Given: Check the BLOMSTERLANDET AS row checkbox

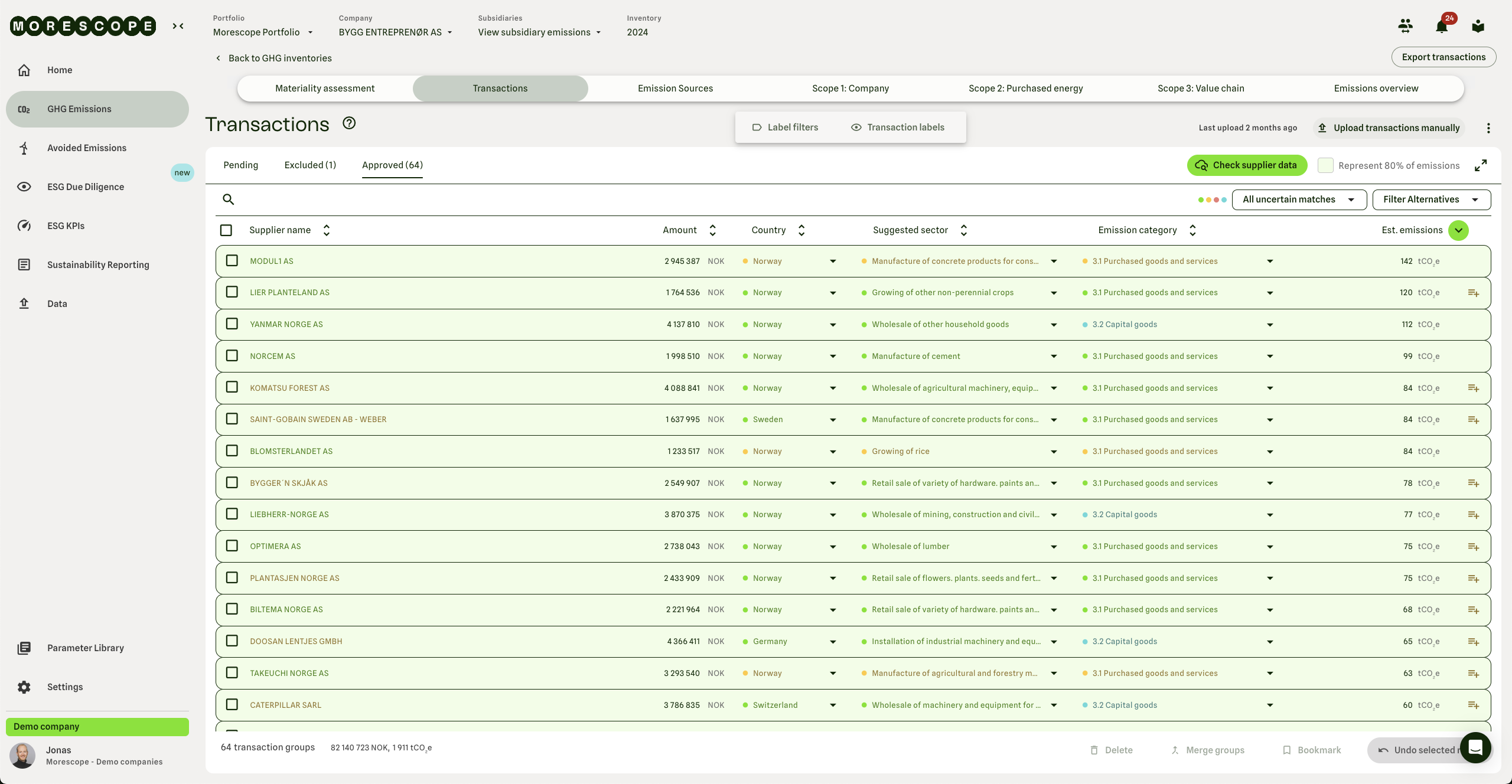Looking at the screenshot, I should coord(232,450).
